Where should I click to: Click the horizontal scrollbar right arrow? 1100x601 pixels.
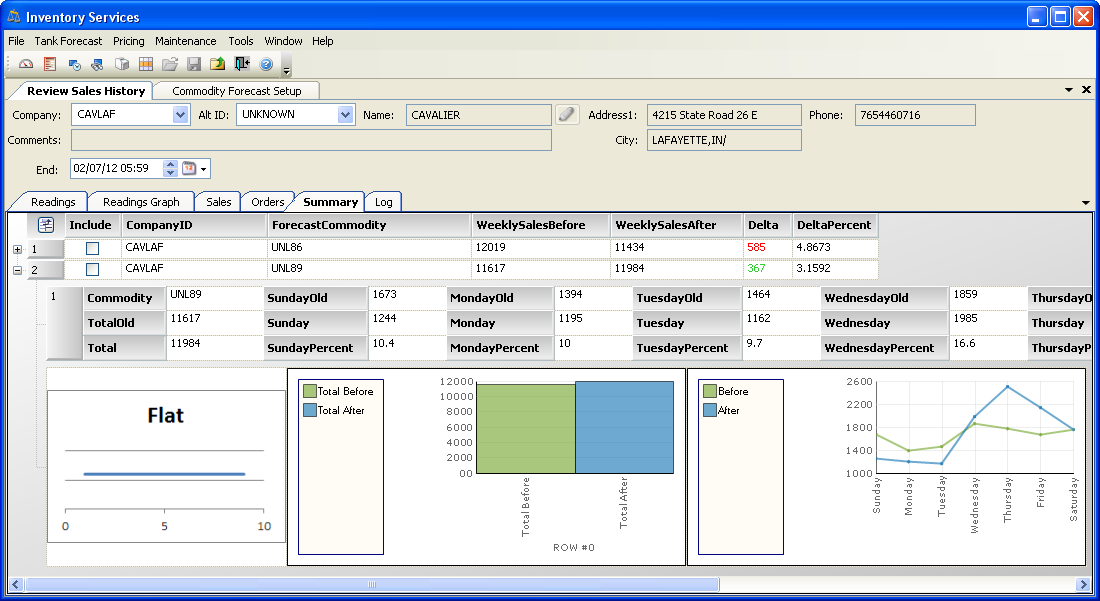[1082, 584]
